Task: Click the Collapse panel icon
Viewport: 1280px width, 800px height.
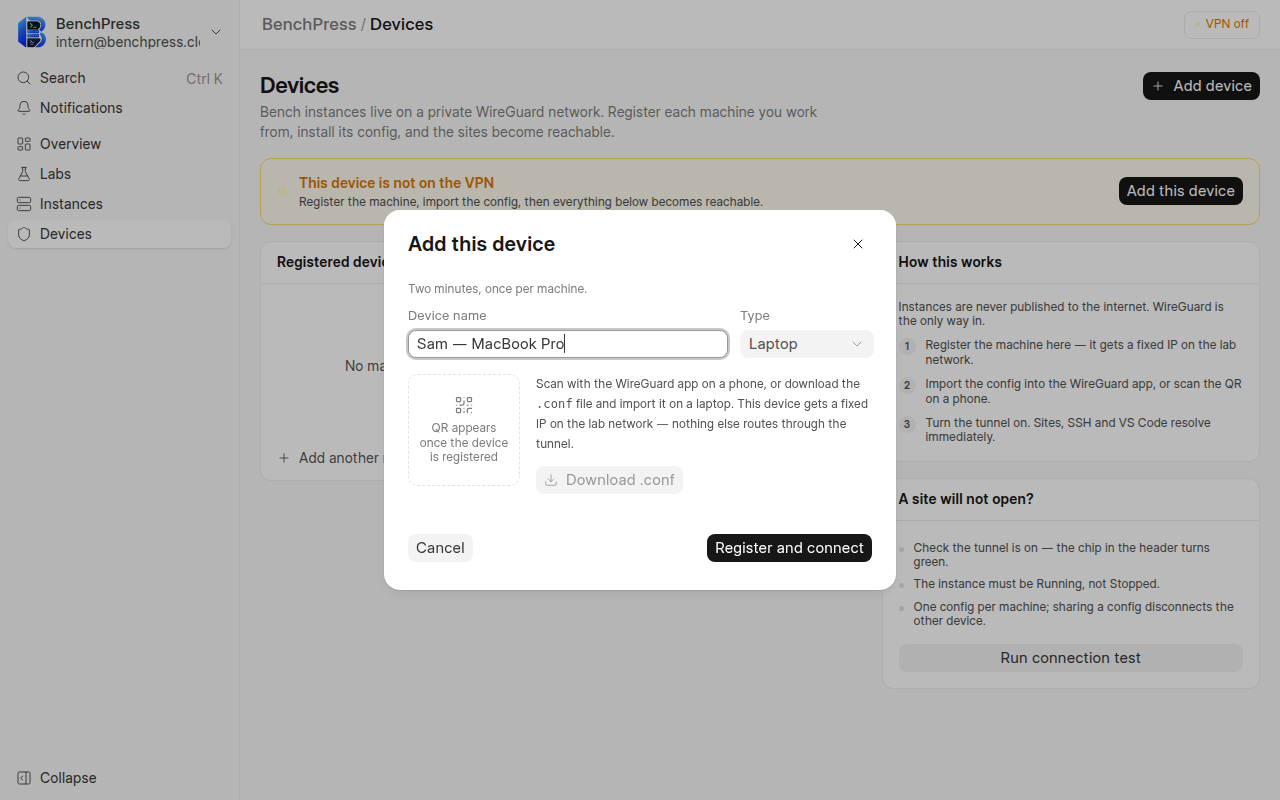Action: (24, 778)
